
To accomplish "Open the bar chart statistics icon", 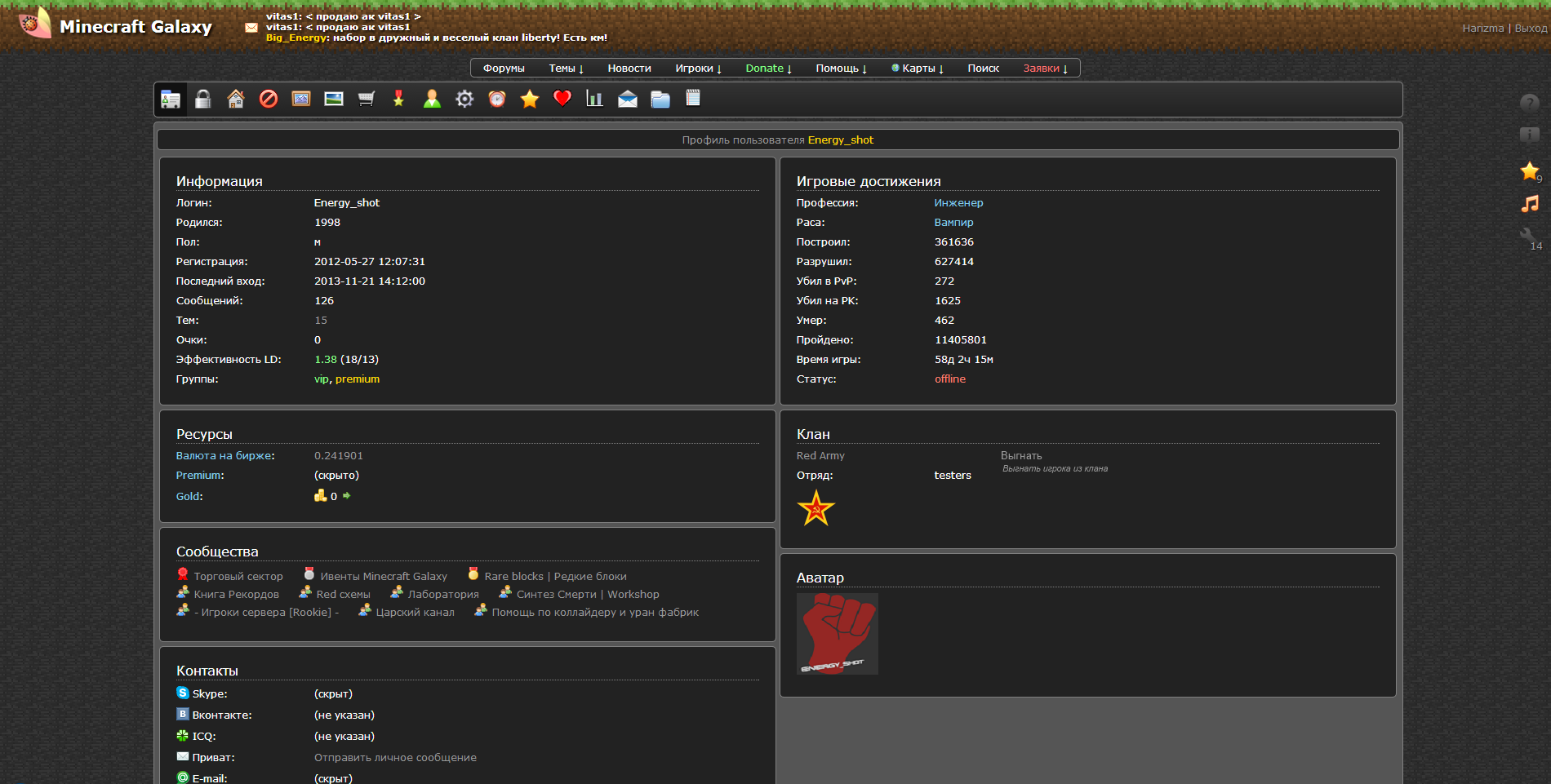I will pyautogui.click(x=595, y=100).
